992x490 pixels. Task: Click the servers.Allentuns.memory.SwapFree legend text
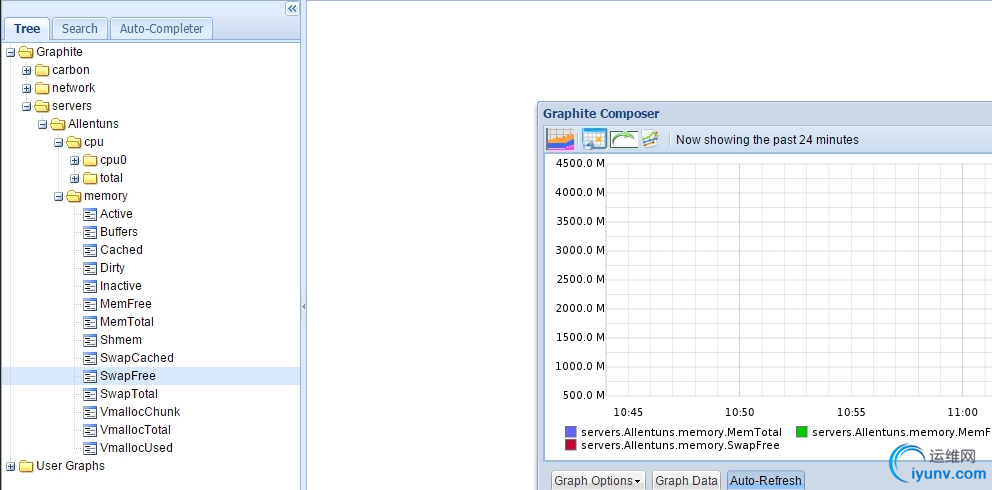tap(680, 445)
